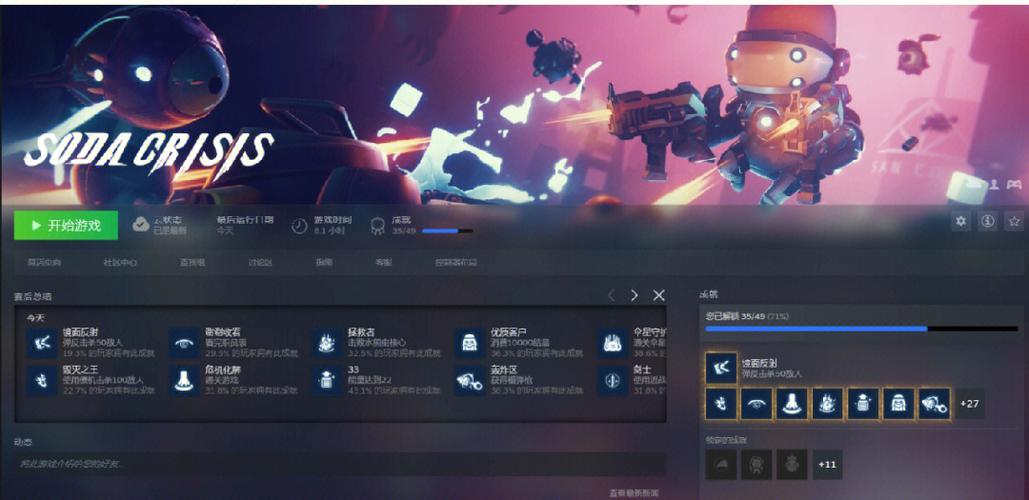Open the game info circle icon
This screenshot has width=1029, height=500.
(988, 222)
